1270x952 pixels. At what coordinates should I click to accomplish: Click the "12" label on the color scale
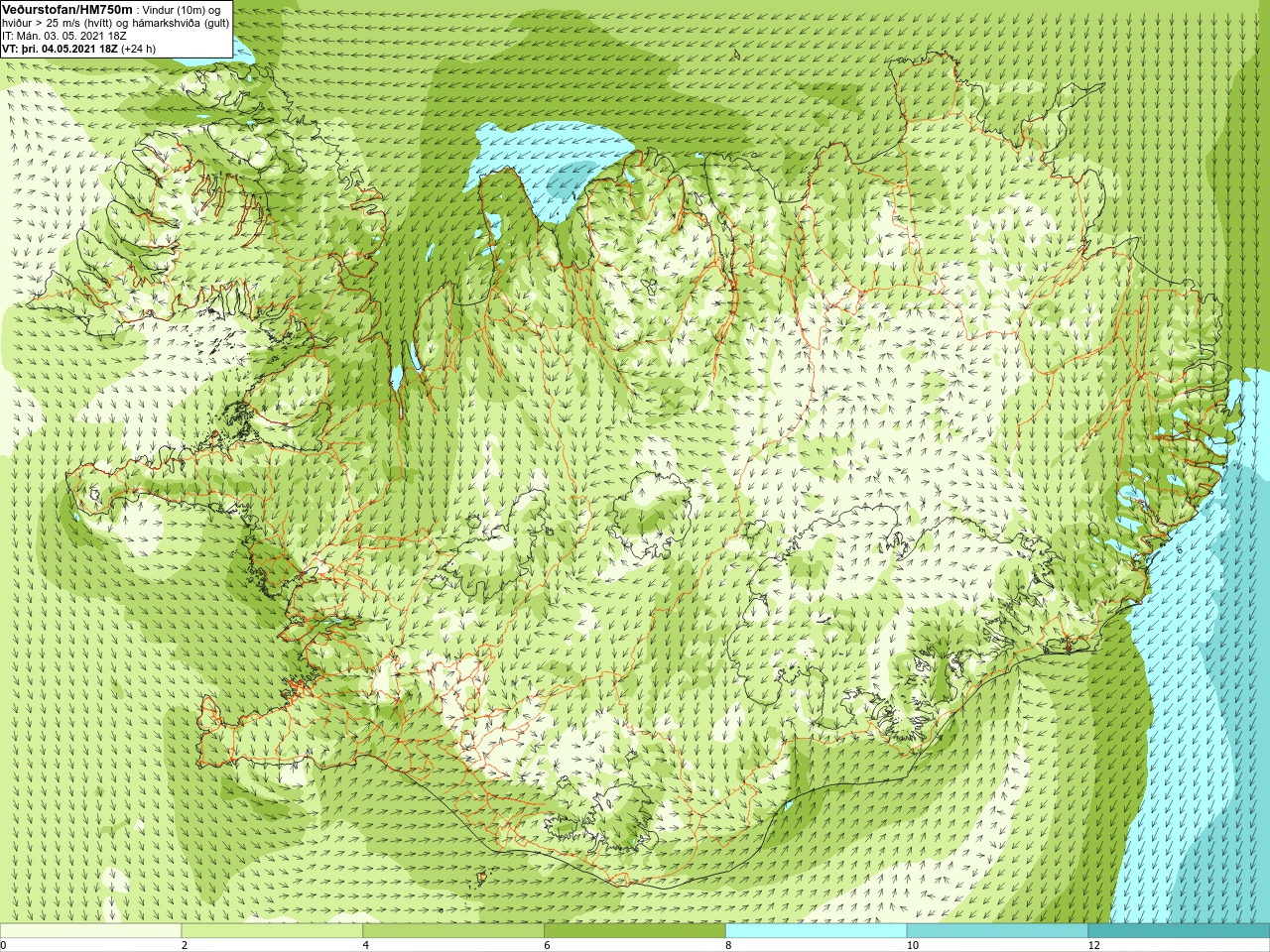[x=1094, y=945]
